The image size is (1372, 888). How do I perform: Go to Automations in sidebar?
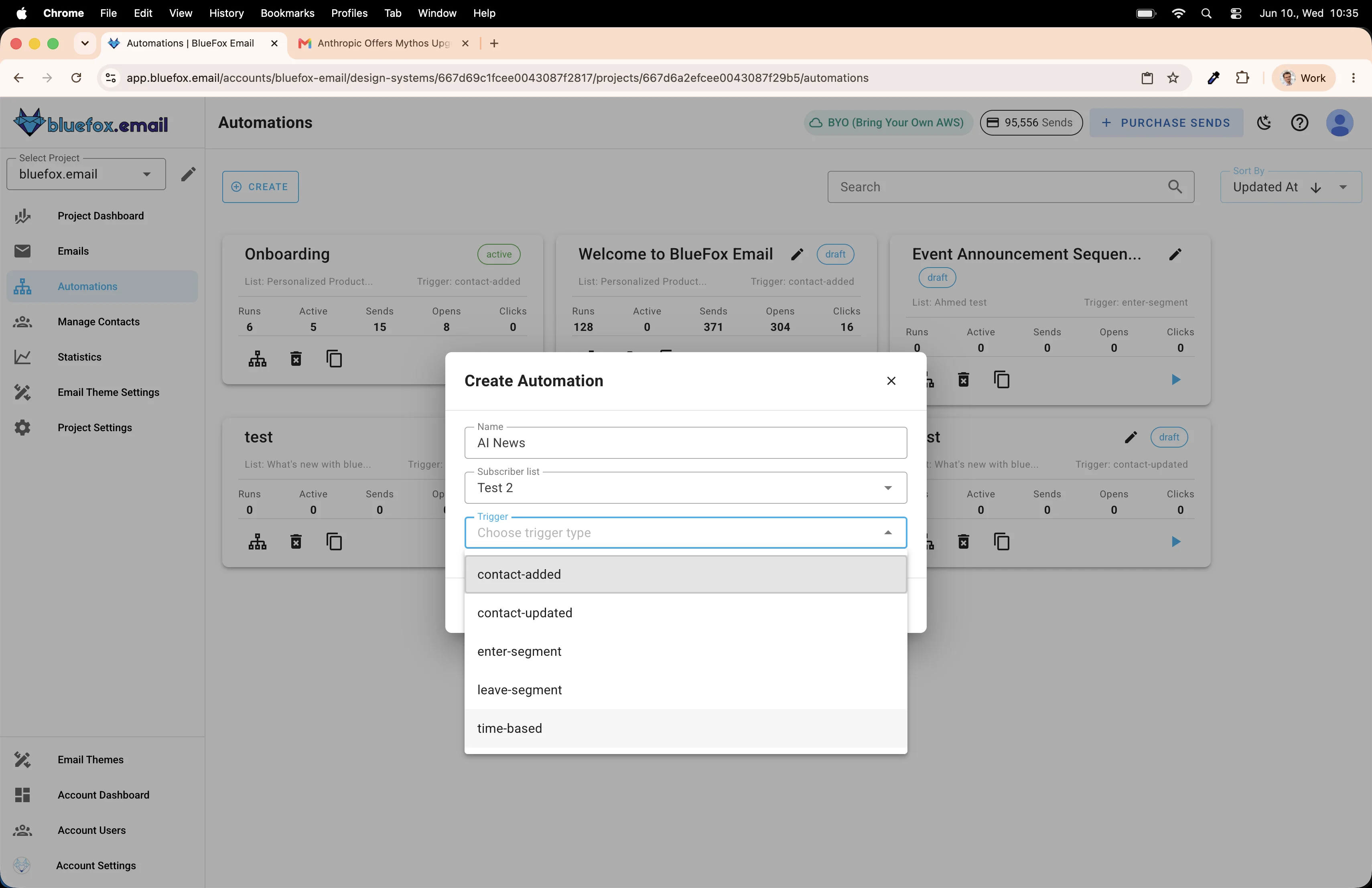102,286
